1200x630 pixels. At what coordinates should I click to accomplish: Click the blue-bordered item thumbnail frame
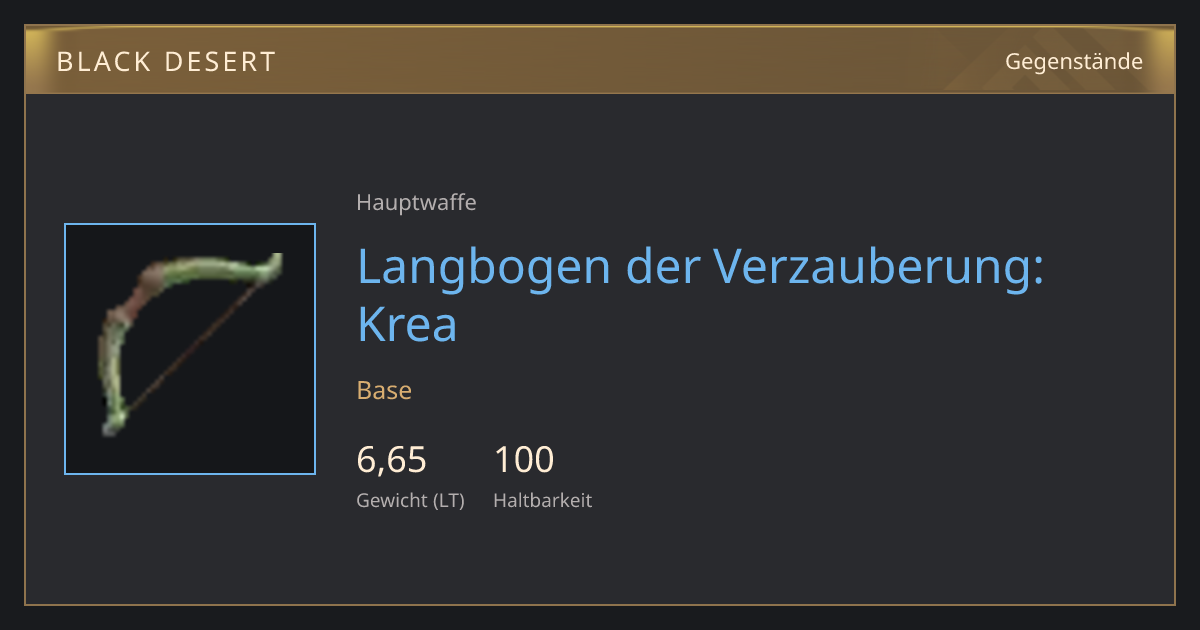[x=190, y=349]
